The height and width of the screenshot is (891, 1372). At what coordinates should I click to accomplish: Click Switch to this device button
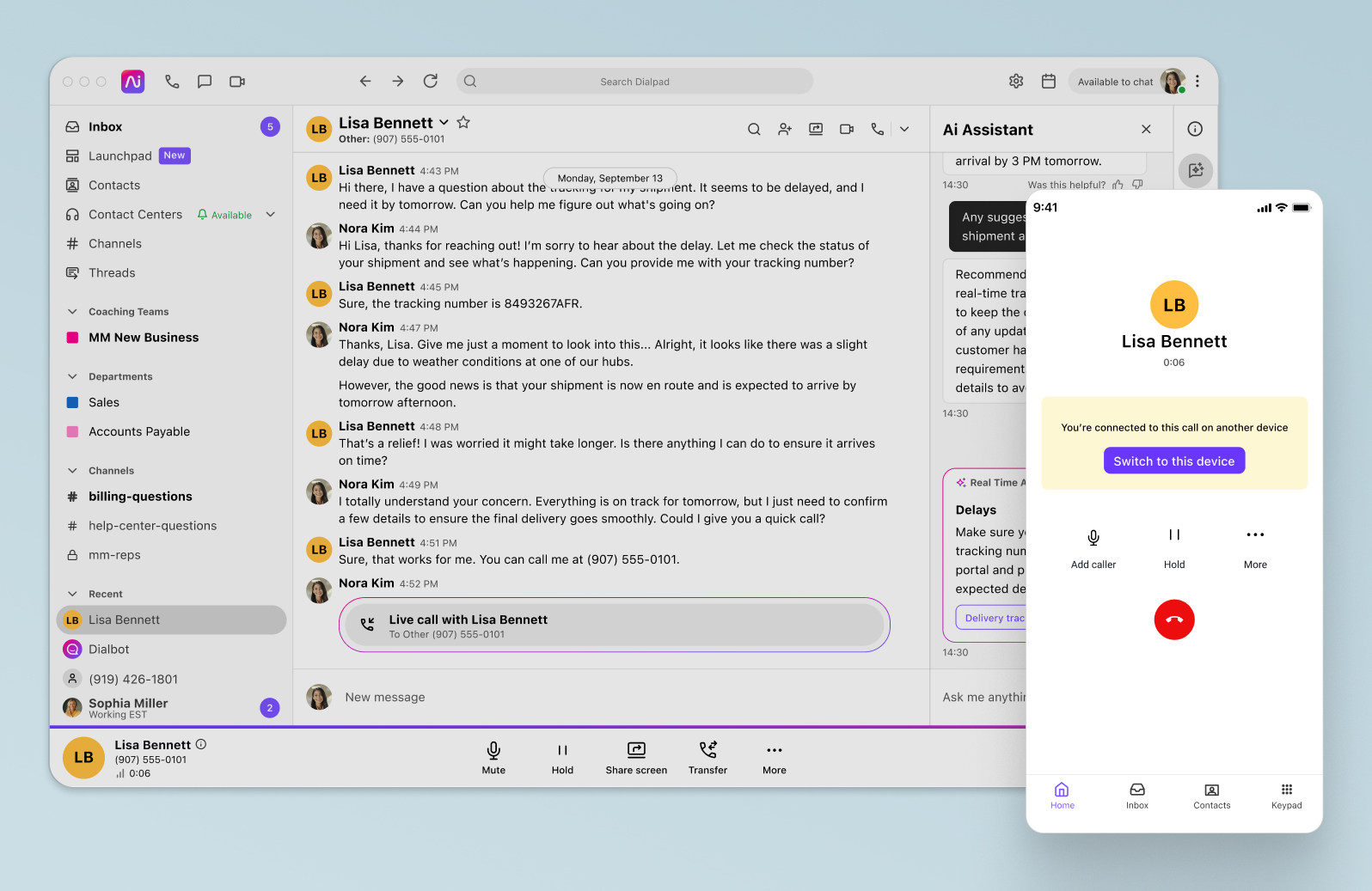point(1173,461)
